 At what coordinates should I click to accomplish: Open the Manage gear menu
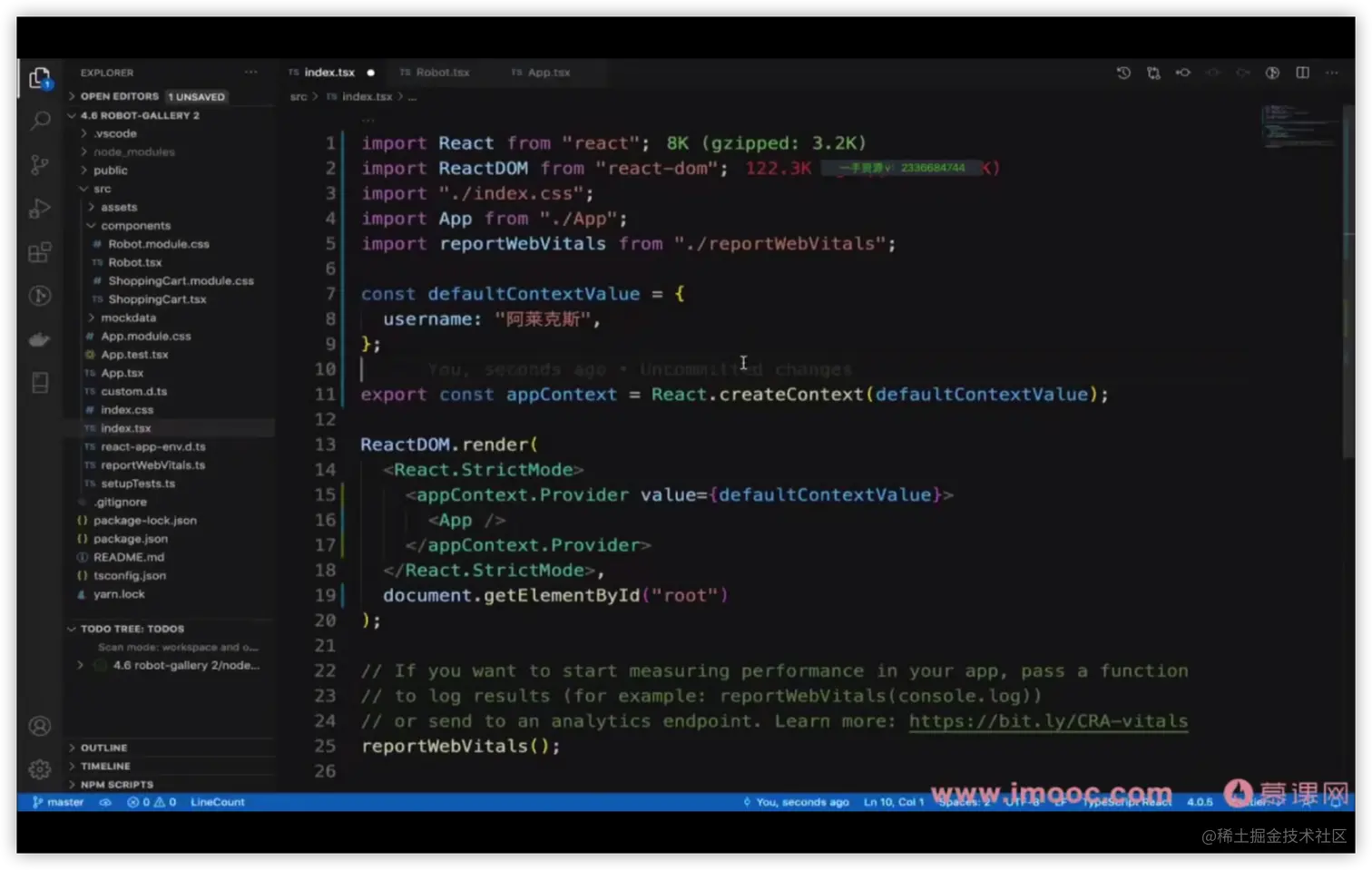(39, 769)
